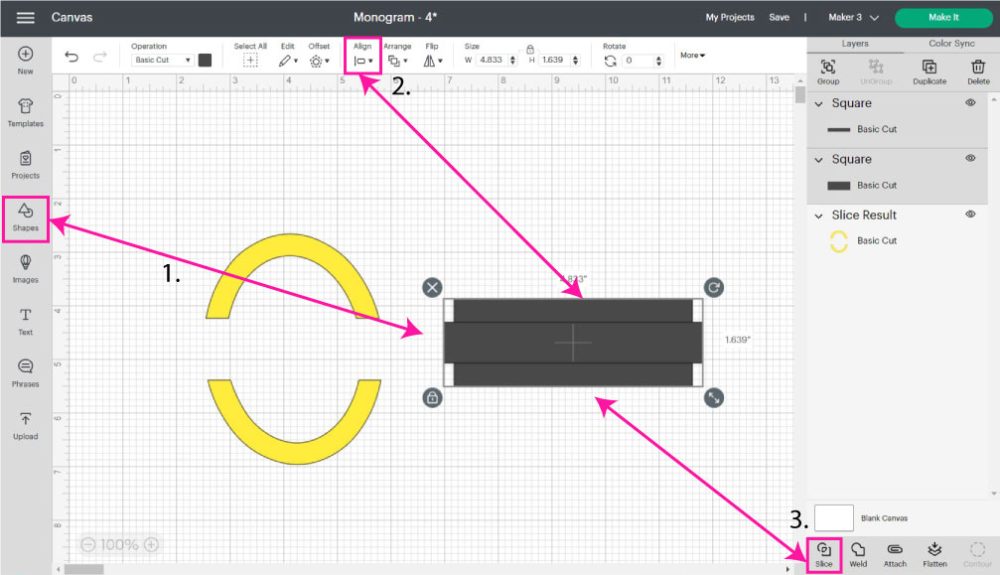Toggle the size aspect ratio lock
Screen dimensions: 1000x575
point(529,48)
